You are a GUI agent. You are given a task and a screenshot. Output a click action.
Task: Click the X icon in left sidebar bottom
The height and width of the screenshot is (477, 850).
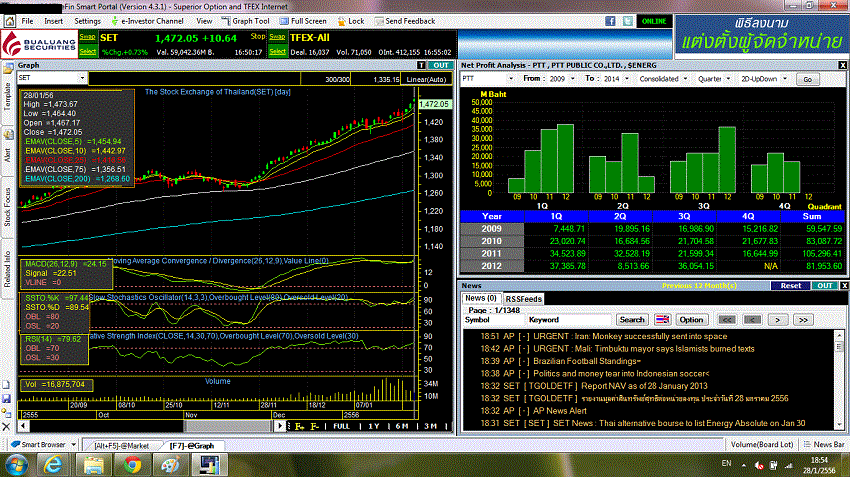click(x=6, y=427)
